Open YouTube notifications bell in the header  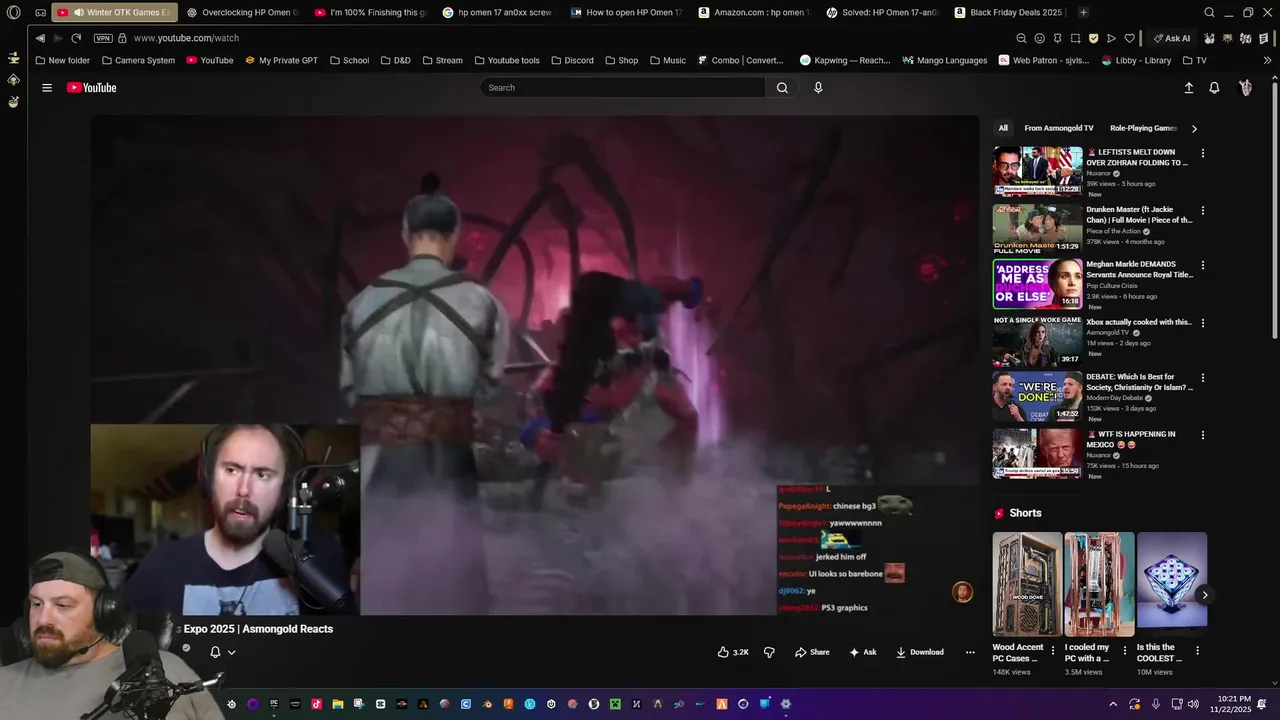tap(1214, 88)
